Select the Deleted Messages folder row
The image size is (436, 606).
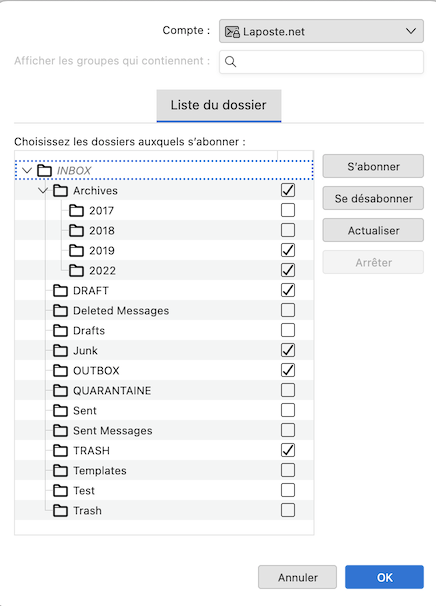[x=164, y=310]
